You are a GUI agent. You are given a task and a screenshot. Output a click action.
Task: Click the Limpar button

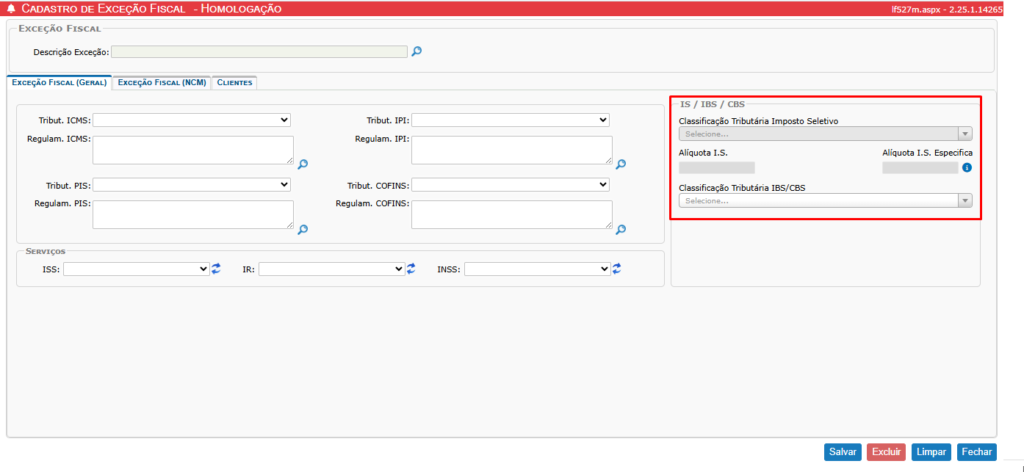click(x=931, y=452)
